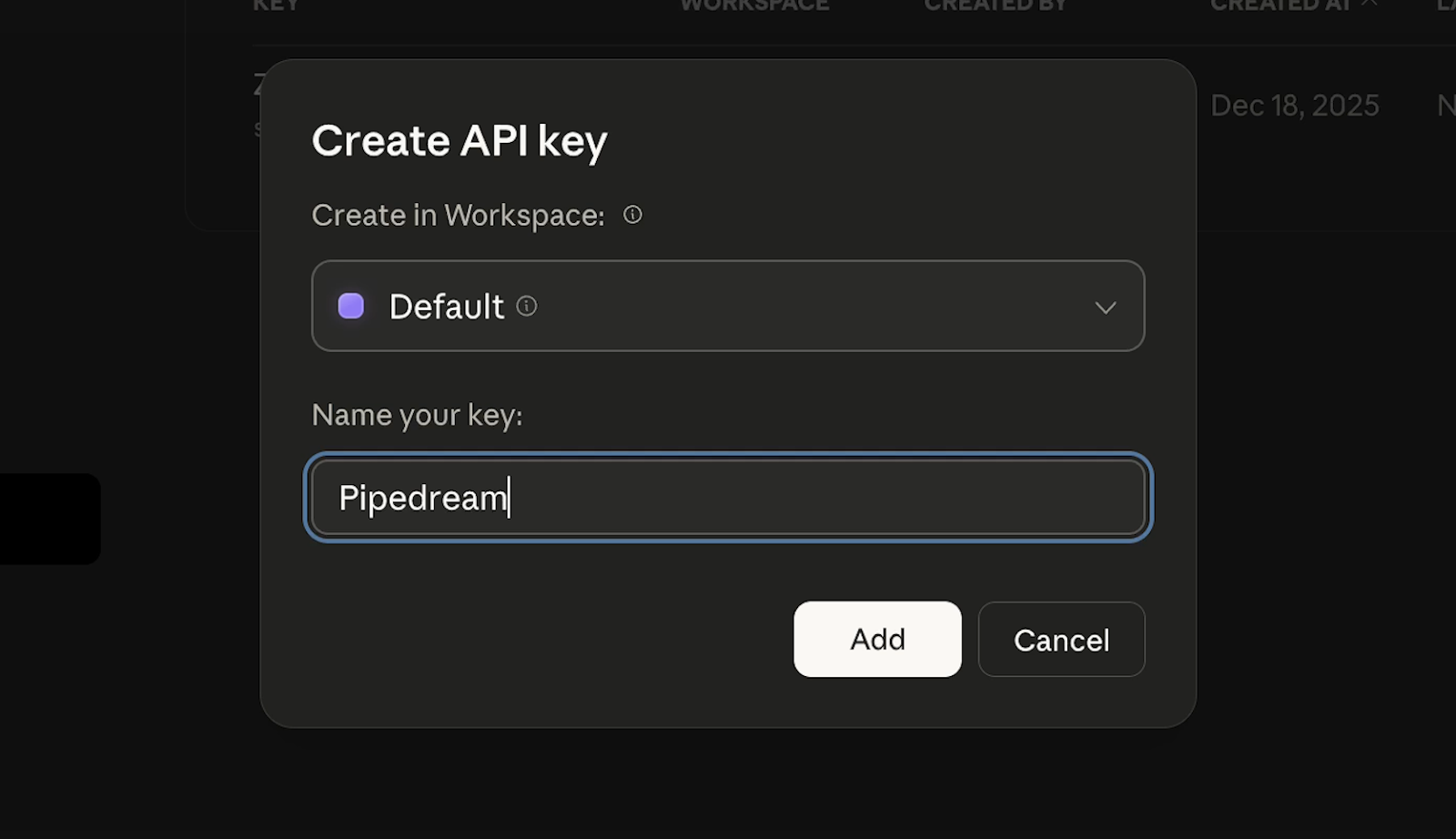The height and width of the screenshot is (839, 1456).
Task: Sort by the CREATED AT column
Action: pos(1282,5)
